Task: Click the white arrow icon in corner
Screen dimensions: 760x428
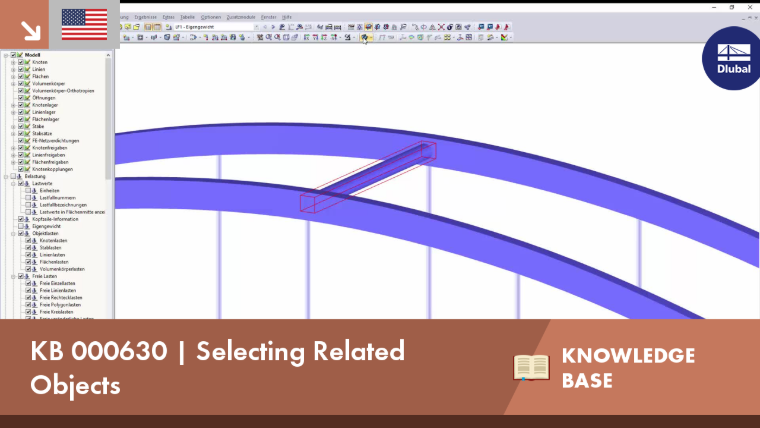Action: pos(31,31)
